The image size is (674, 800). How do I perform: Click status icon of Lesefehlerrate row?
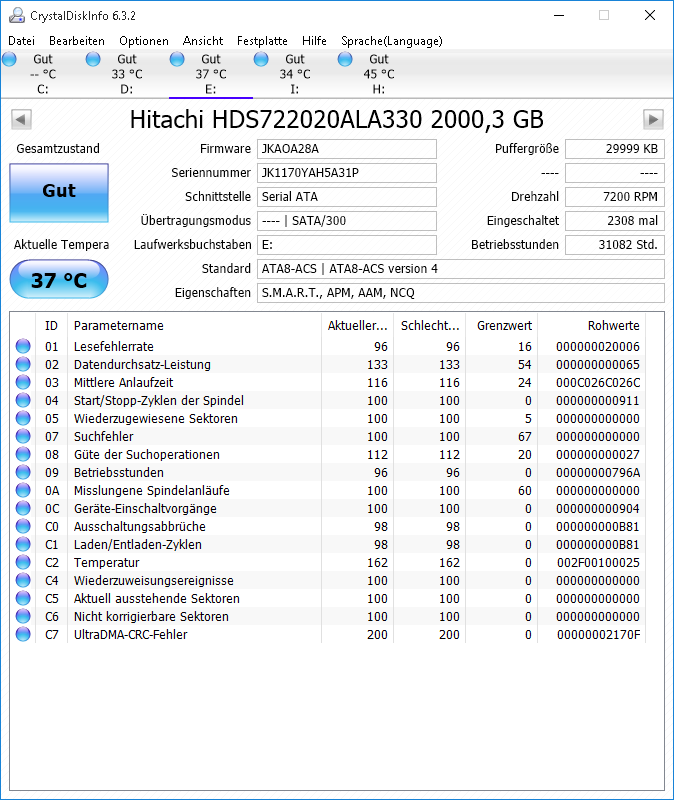click(23, 346)
